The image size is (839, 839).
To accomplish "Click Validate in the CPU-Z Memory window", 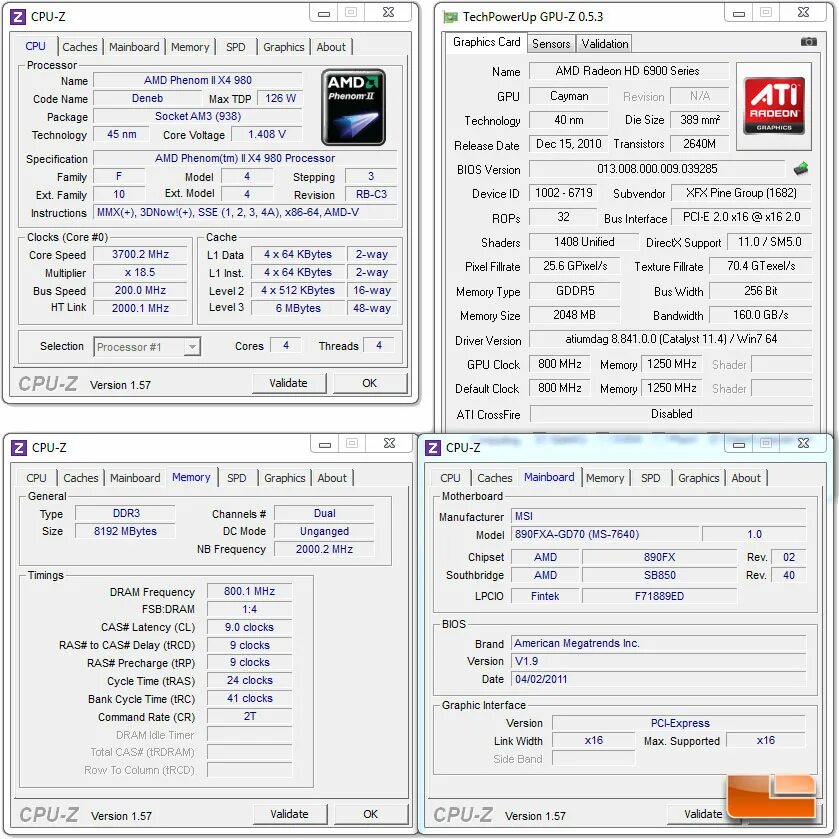I will tap(289, 814).
